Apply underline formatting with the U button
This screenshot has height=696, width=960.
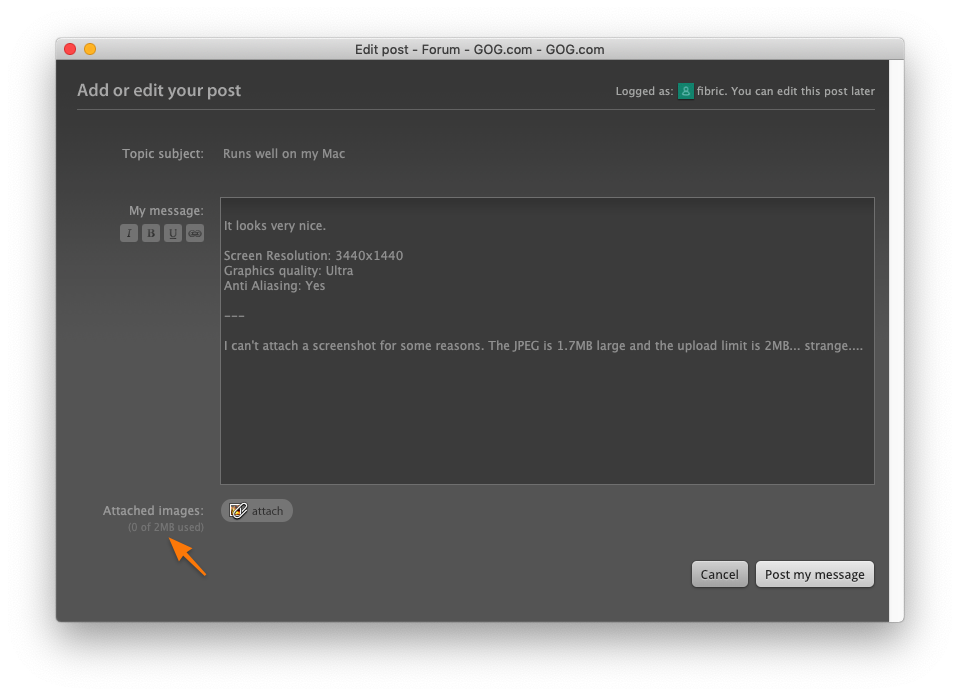click(x=173, y=233)
